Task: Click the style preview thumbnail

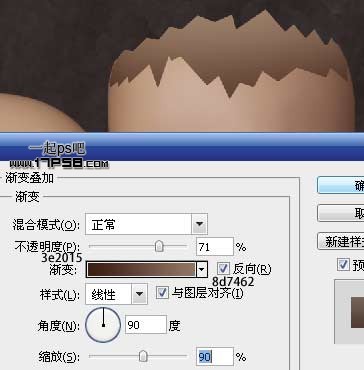Action: click(357, 312)
